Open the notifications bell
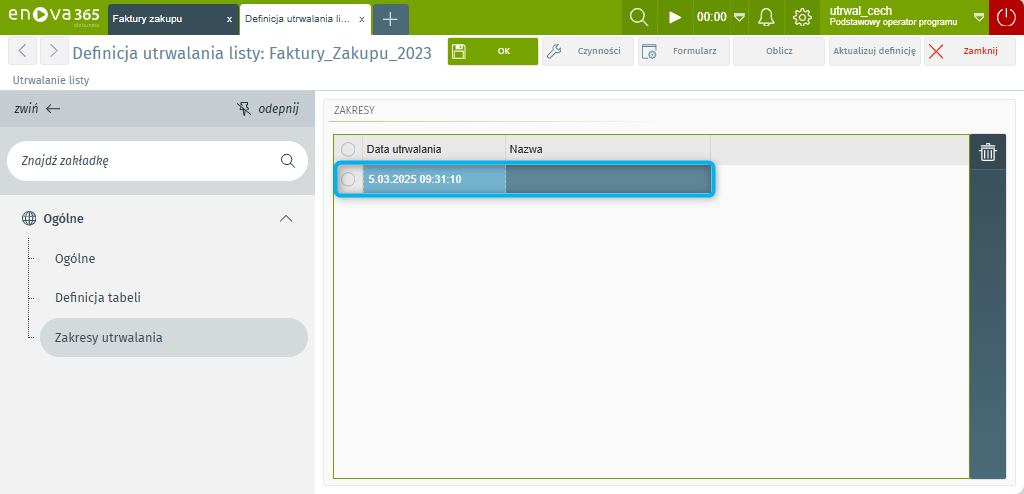The height and width of the screenshot is (494, 1024). [767, 17]
